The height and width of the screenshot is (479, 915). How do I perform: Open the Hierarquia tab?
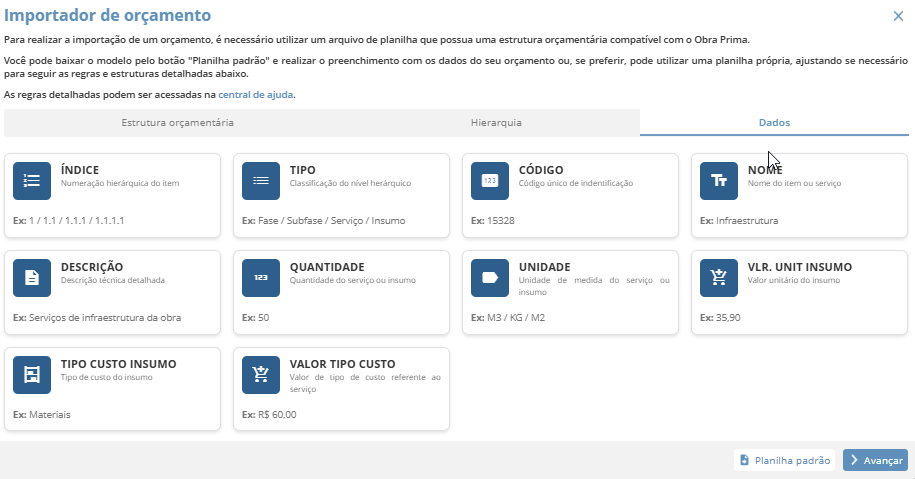[496, 123]
